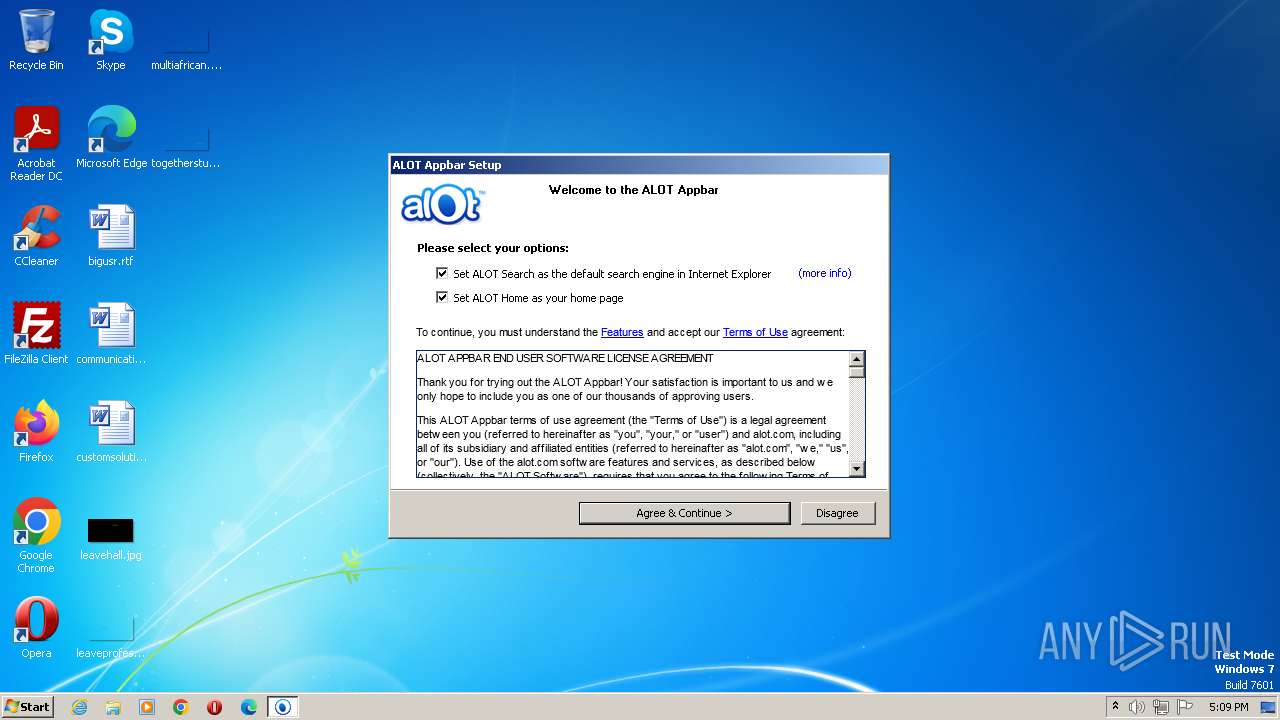Open Chrome from the taskbar
This screenshot has height=720, width=1280.
(181, 707)
